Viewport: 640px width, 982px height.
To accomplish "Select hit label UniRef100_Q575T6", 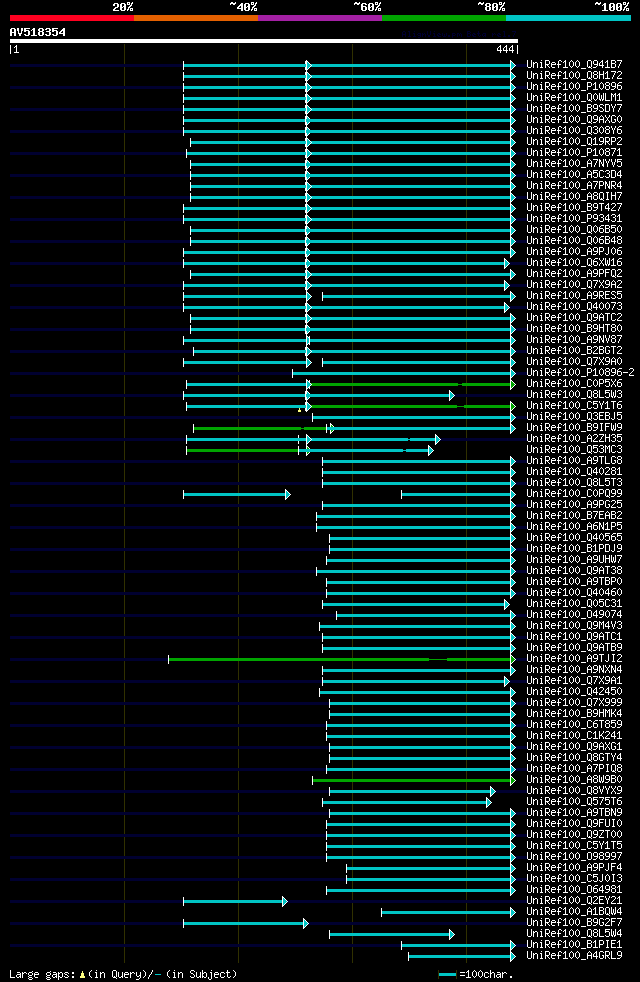I will 574,801.
